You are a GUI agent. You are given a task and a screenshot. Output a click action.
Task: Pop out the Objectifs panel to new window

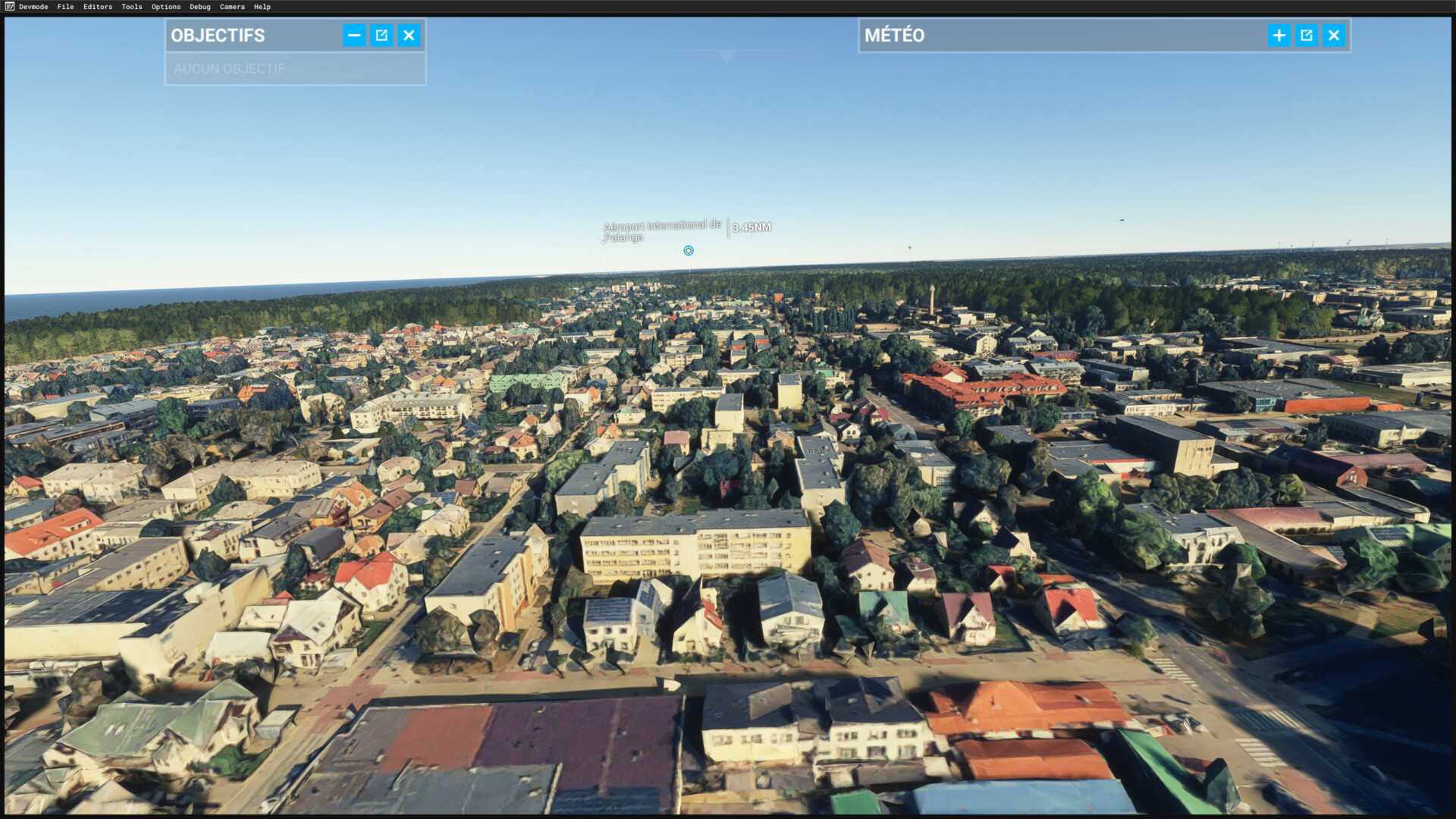[381, 36]
